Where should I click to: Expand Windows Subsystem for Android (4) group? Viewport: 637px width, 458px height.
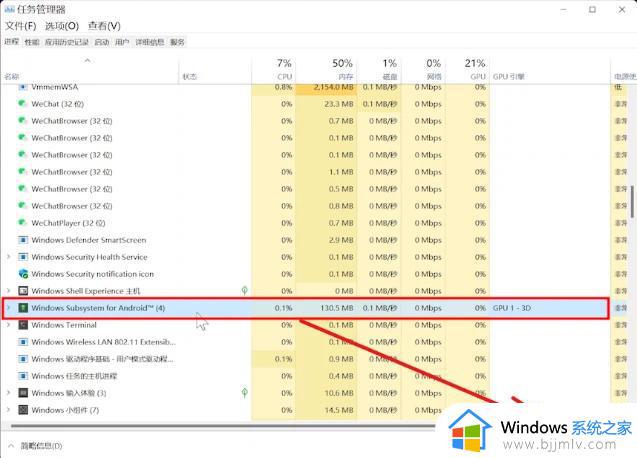pyautogui.click(x=8, y=308)
